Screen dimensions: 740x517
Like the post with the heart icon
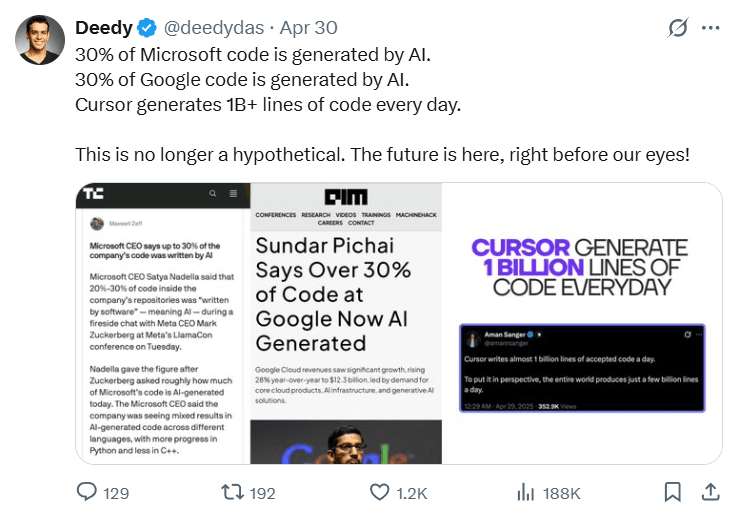point(379,492)
